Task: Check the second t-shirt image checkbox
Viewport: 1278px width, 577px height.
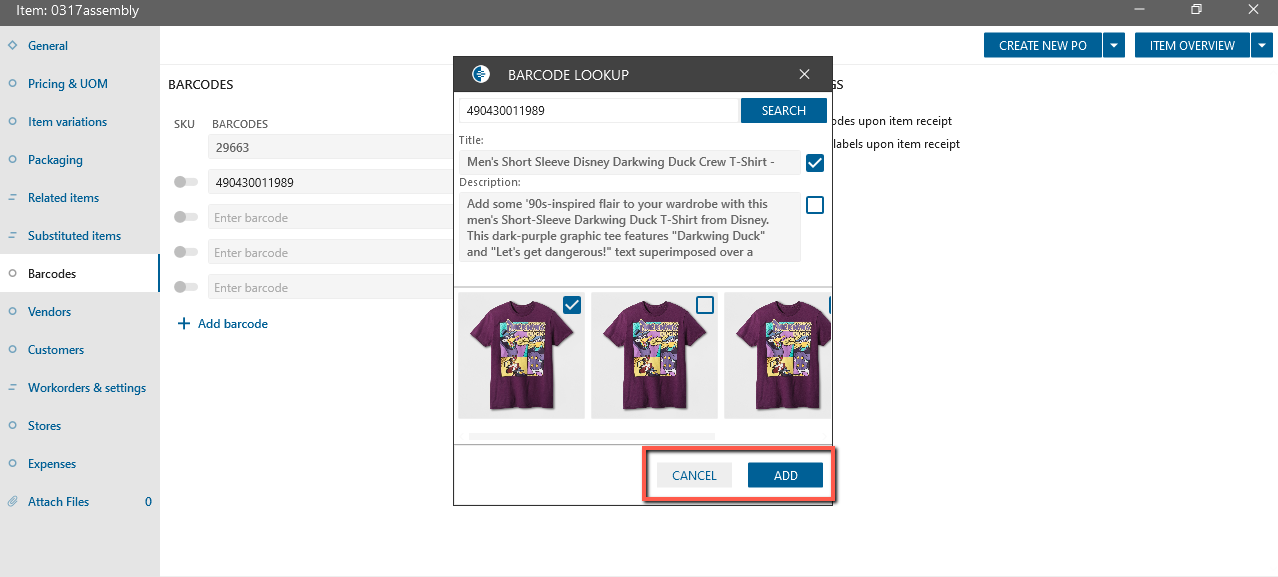Action: pyautogui.click(x=705, y=305)
